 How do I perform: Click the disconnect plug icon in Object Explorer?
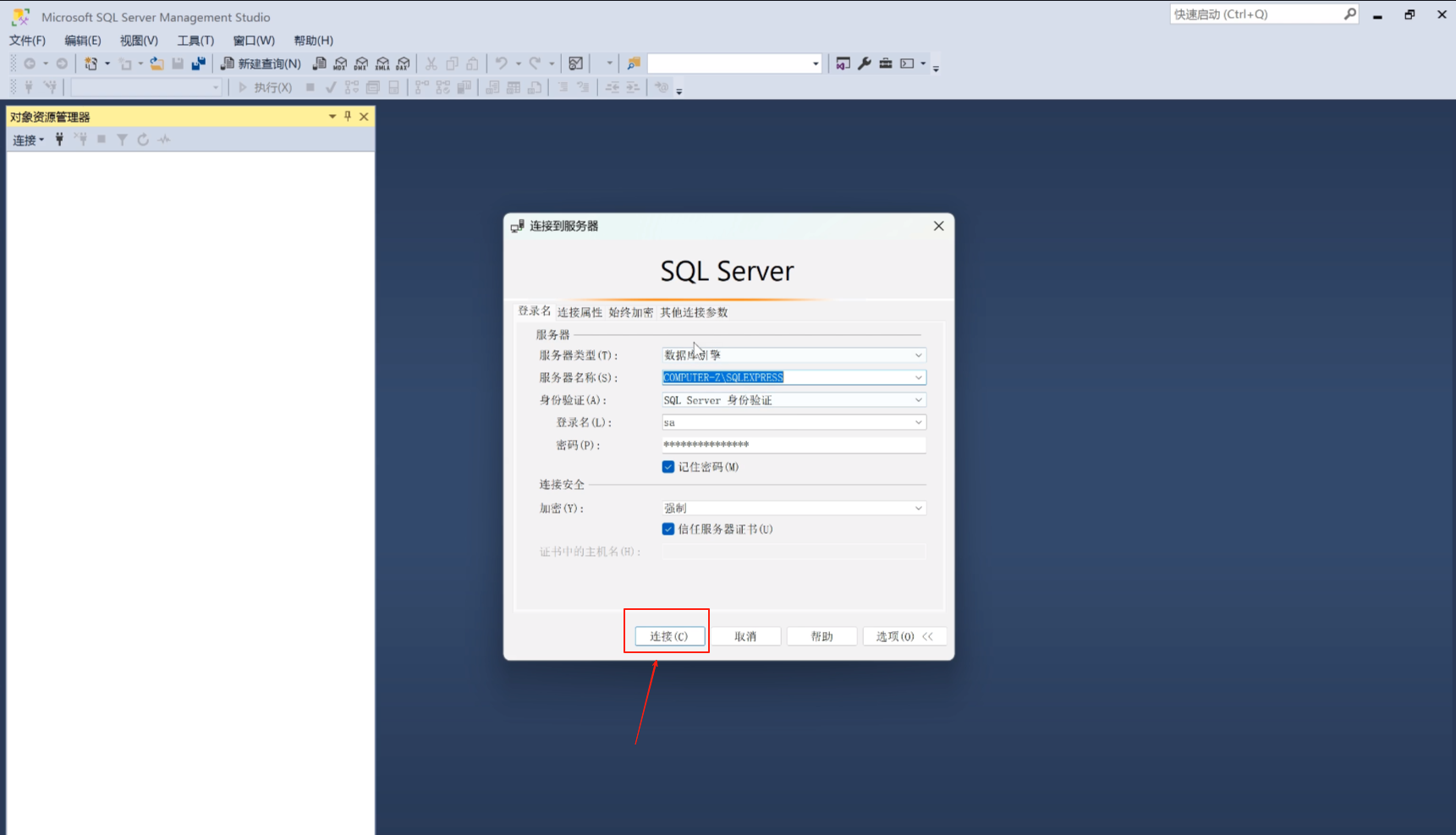pos(80,140)
